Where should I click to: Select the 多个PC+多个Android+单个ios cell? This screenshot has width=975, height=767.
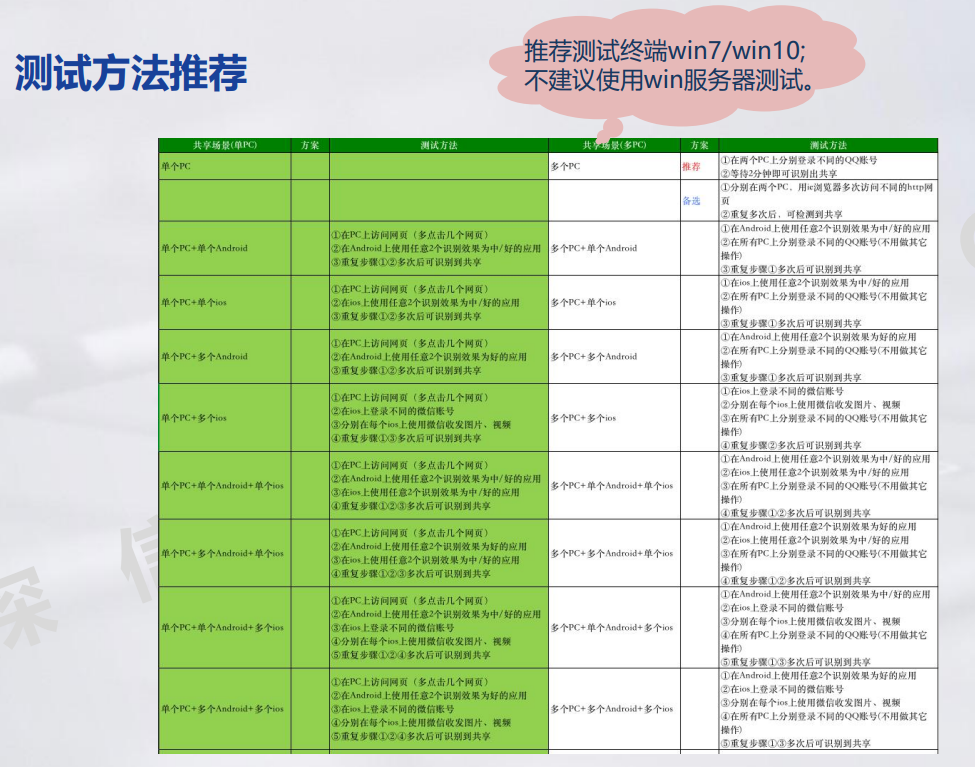(614, 553)
